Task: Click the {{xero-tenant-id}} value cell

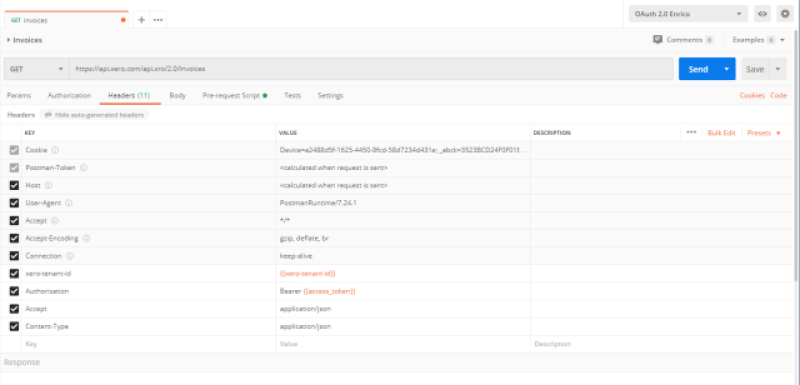Action: 403,274
